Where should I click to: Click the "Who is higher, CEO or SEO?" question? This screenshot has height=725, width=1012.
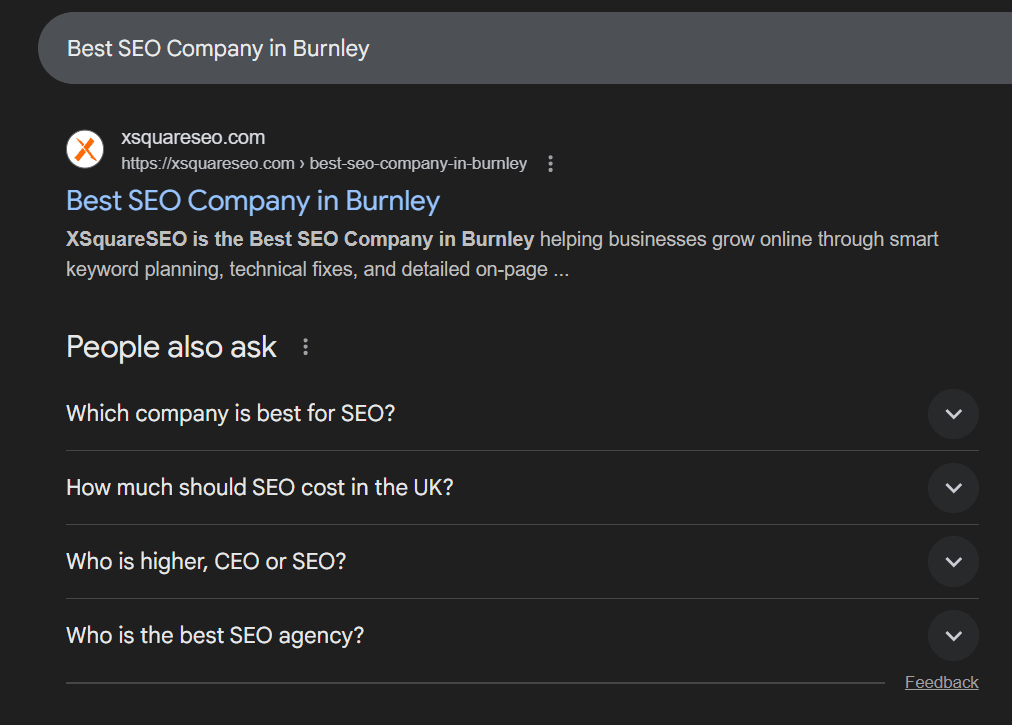click(x=205, y=561)
